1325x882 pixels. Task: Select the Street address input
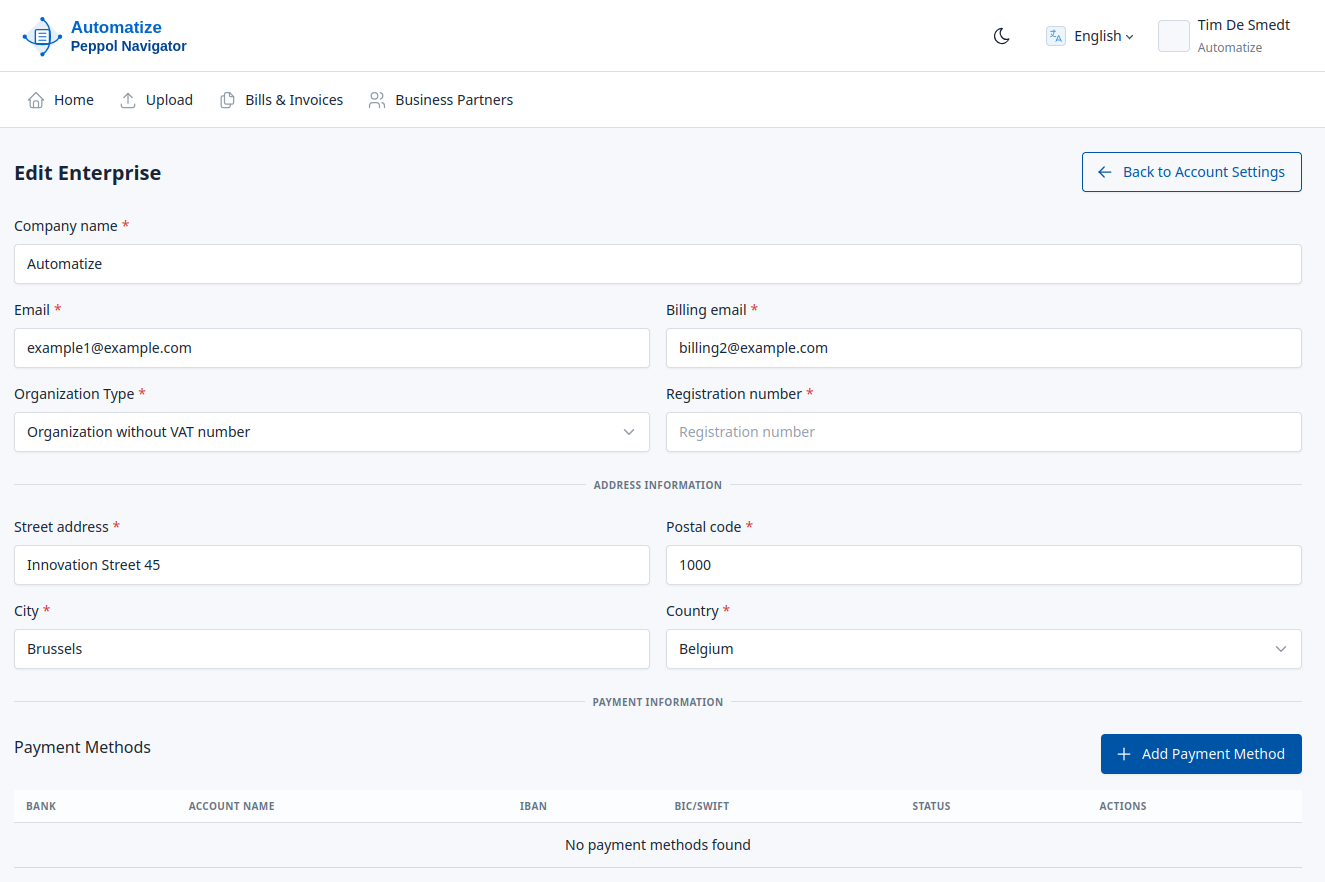click(x=331, y=565)
